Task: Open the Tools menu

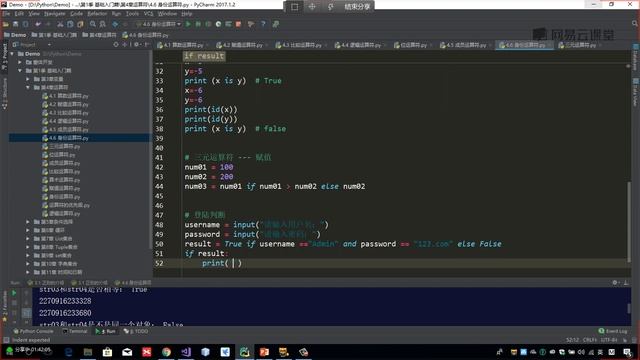Action: (x=132, y=14)
